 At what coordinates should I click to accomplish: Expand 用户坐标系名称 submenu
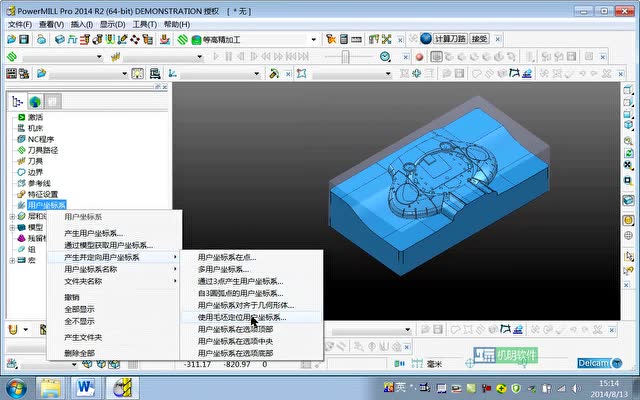pyautogui.click(x=114, y=269)
